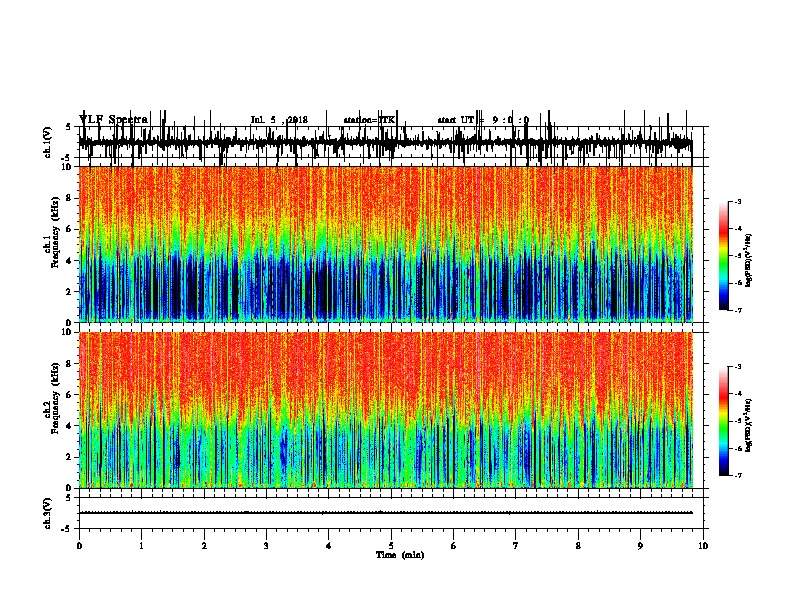The image size is (792, 612).
Task: Click the "5" voltage tick of ch.3 panel
Action: click(x=69, y=497)
